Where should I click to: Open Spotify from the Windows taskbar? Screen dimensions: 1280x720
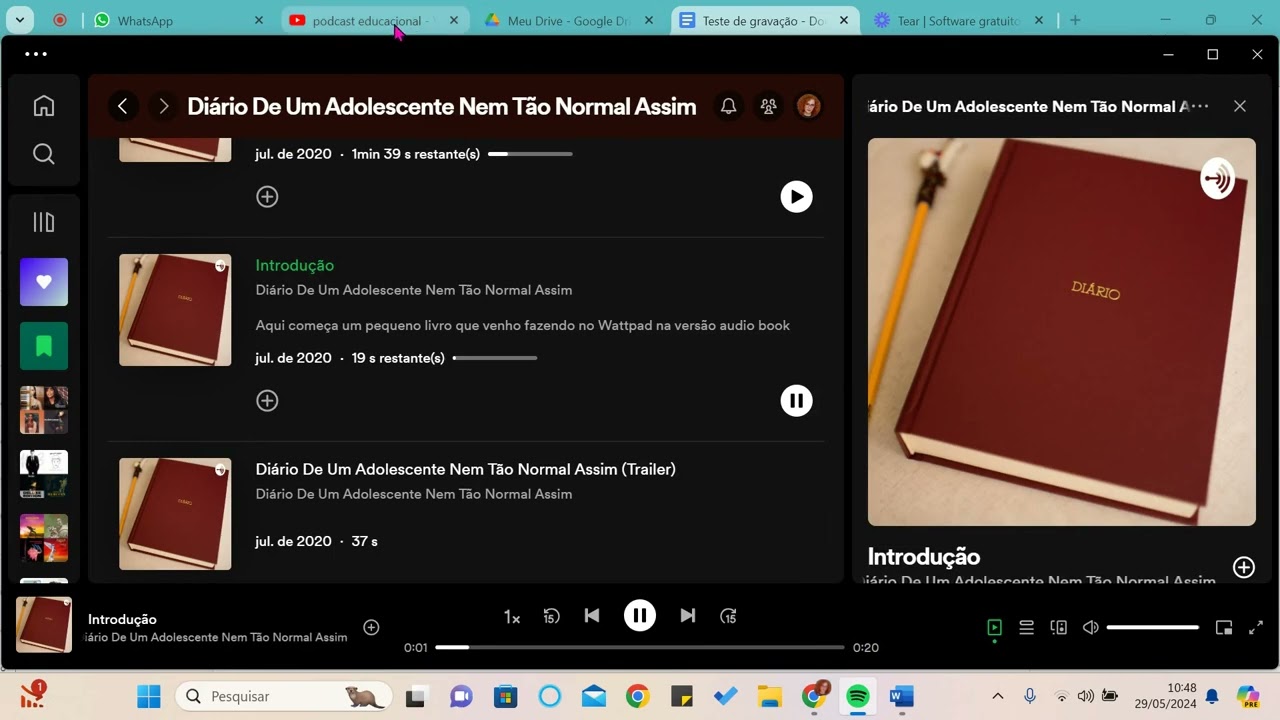pos(857,696)
